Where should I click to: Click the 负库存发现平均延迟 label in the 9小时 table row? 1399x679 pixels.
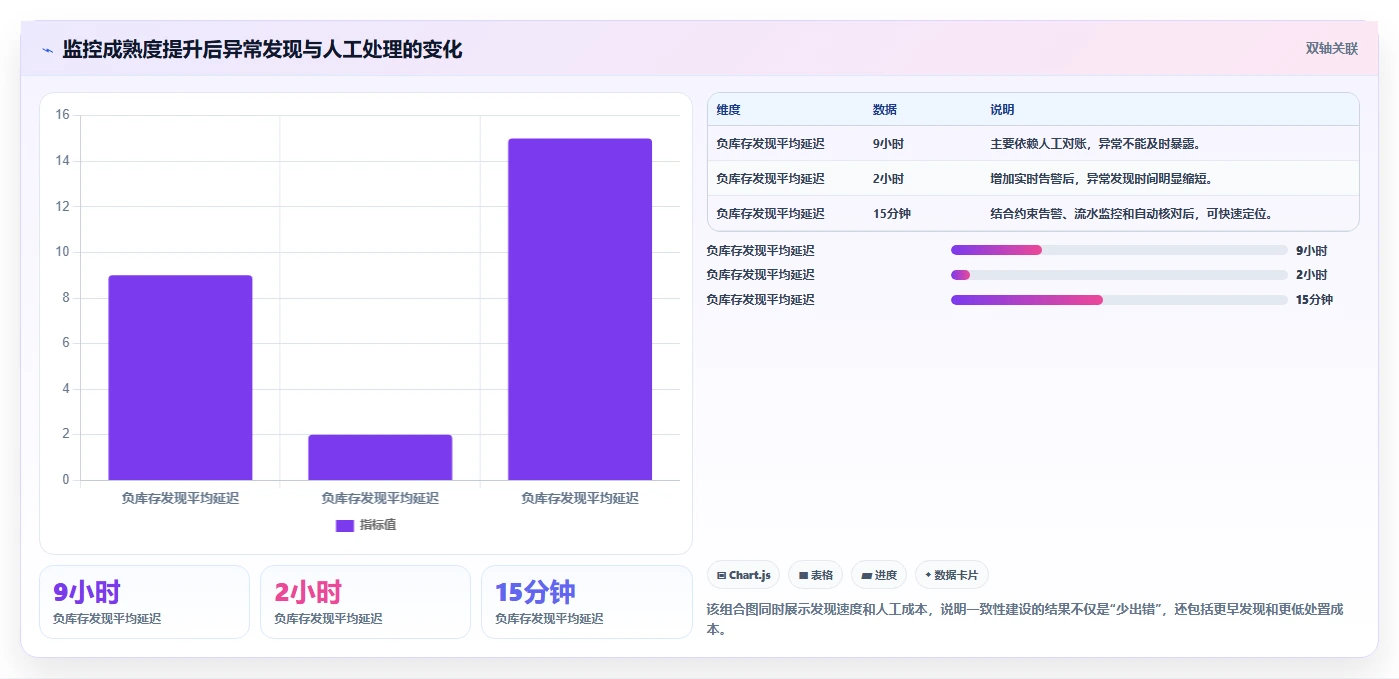point(770,144)
